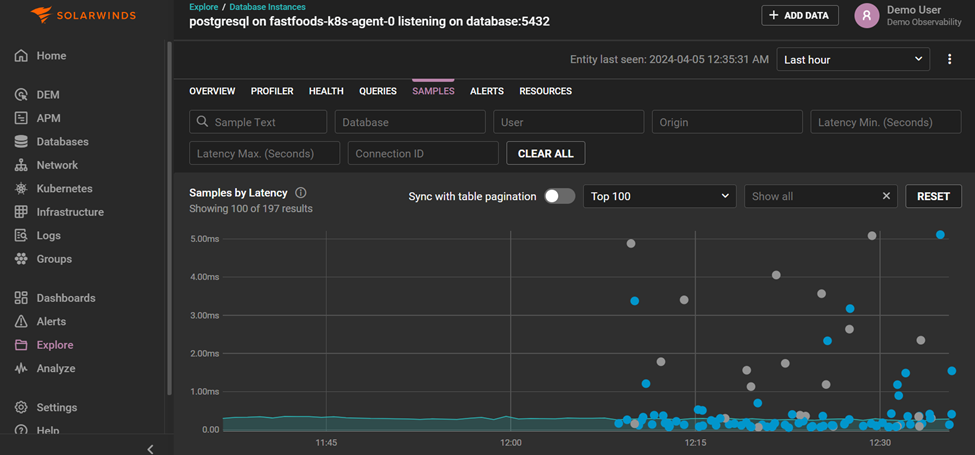Switch to the RESOURCES tab
This screenshot has width=975, height=455.
coord(545,91)
